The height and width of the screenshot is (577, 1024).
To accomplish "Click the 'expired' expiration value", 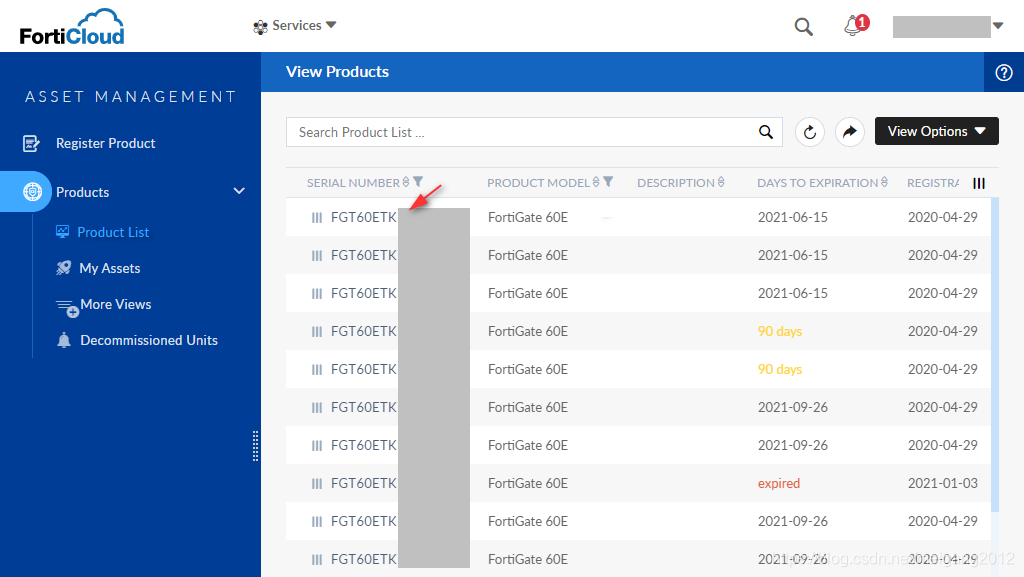I will click(x=778, y=483).
